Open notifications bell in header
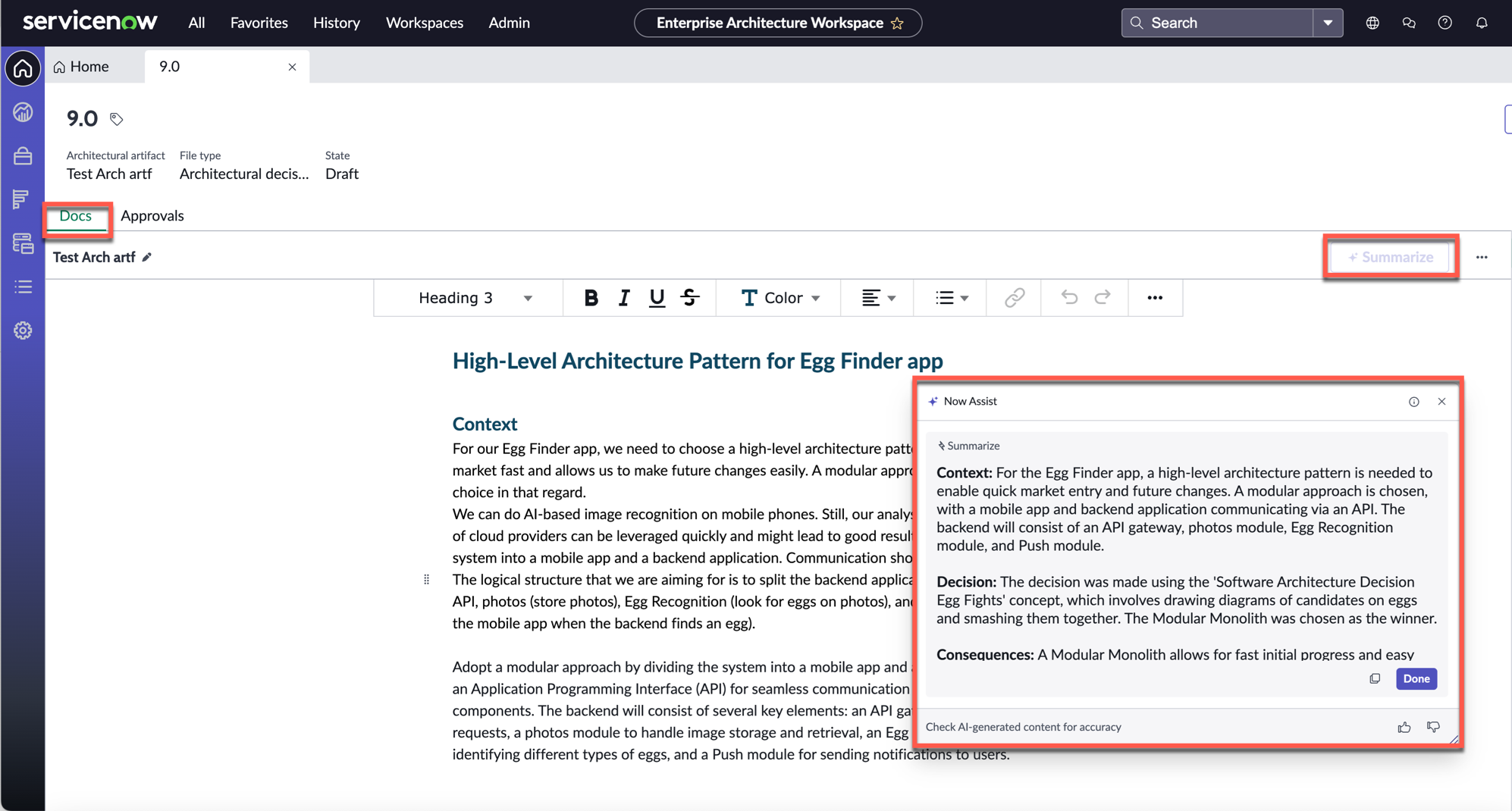The width and height of the screenshot is (1512, 811). (x=1482, y=23)
